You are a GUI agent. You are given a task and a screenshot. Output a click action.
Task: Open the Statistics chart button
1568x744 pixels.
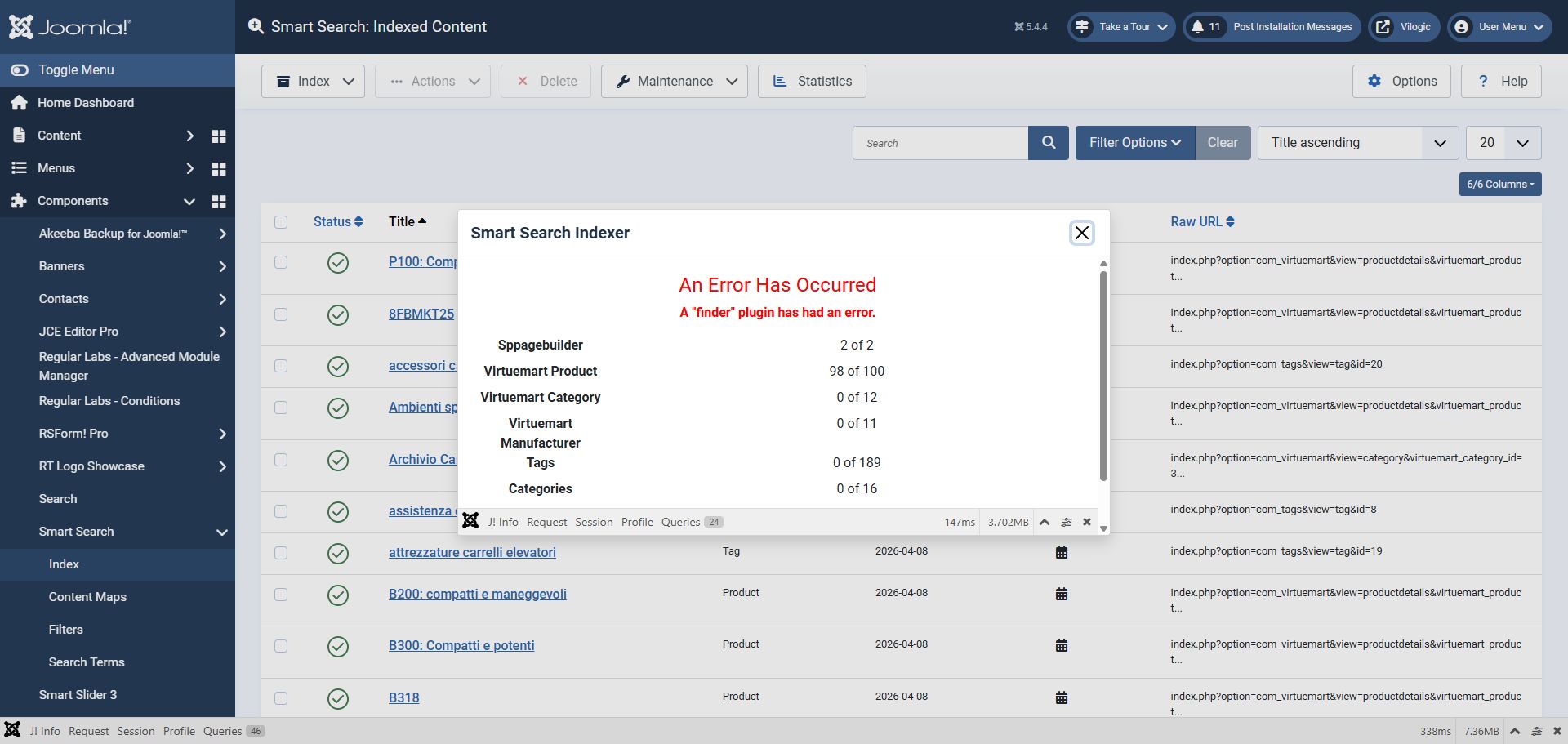pyautogui.click(x=812, y=82)
